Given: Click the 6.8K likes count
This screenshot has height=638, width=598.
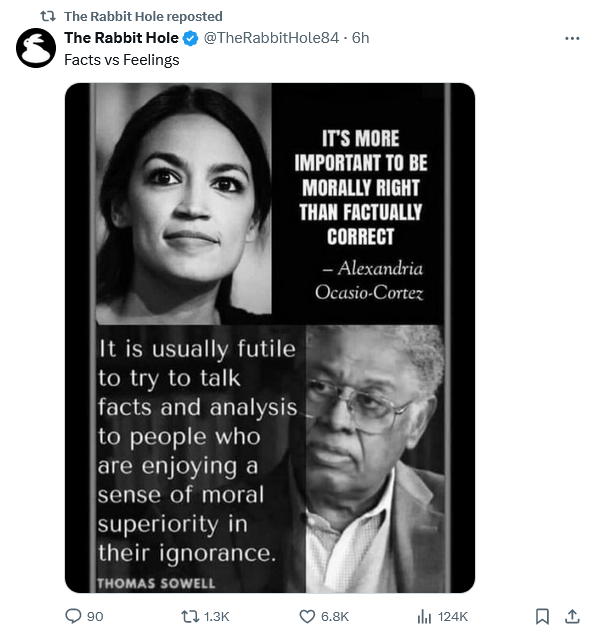Looking at the screenshot, I should click(x=335, y=616).
